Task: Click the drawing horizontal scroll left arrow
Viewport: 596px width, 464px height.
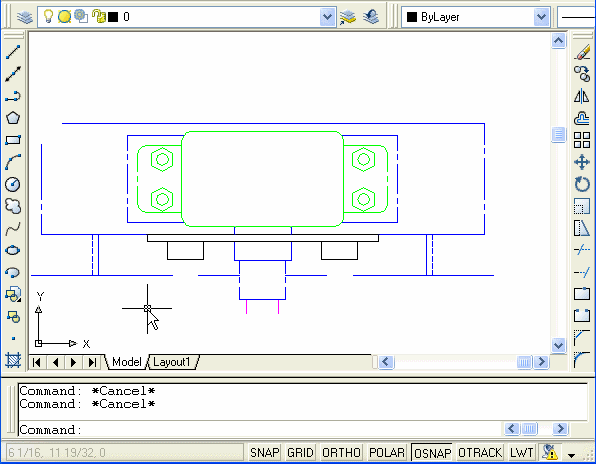Action: [x=386, y=362]
